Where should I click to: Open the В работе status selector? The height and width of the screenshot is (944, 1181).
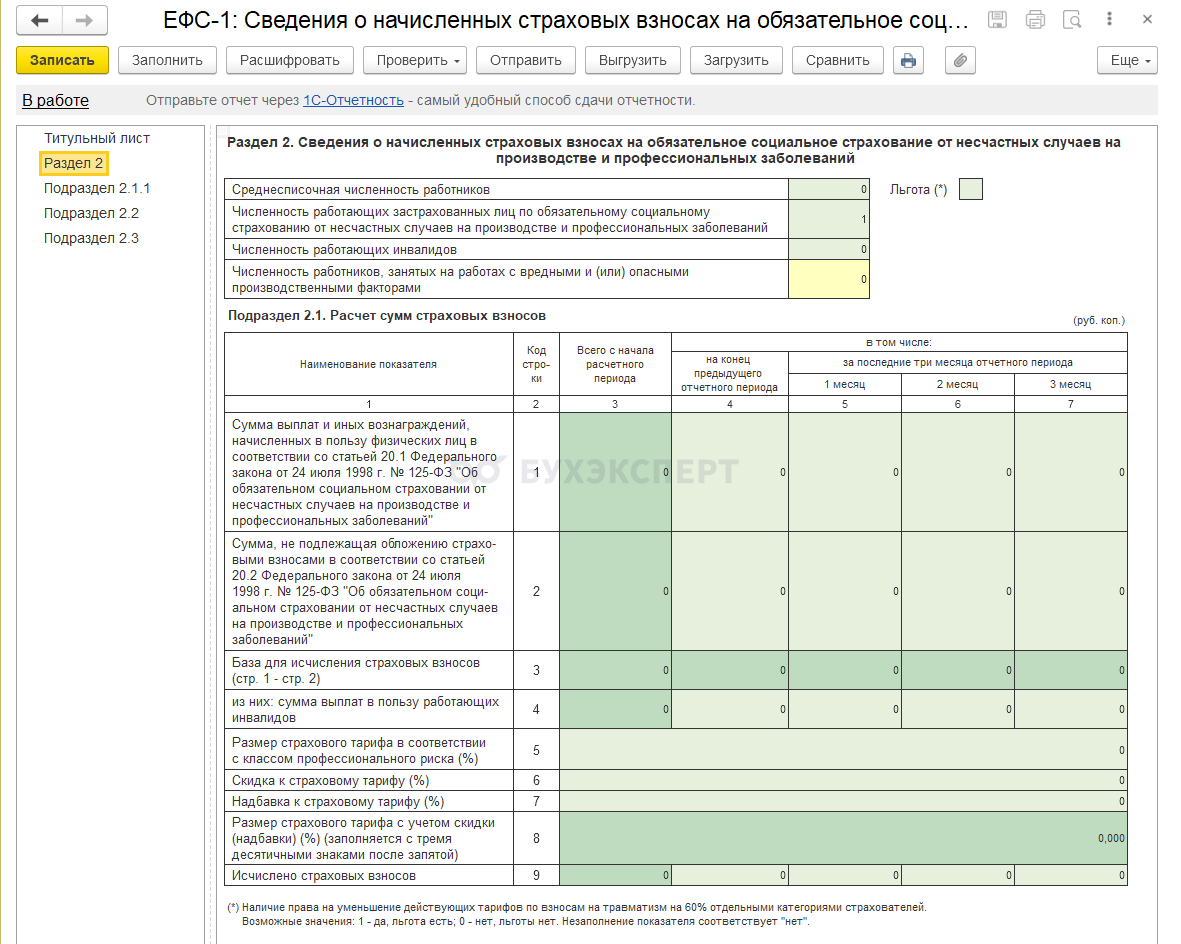[55, 100]
